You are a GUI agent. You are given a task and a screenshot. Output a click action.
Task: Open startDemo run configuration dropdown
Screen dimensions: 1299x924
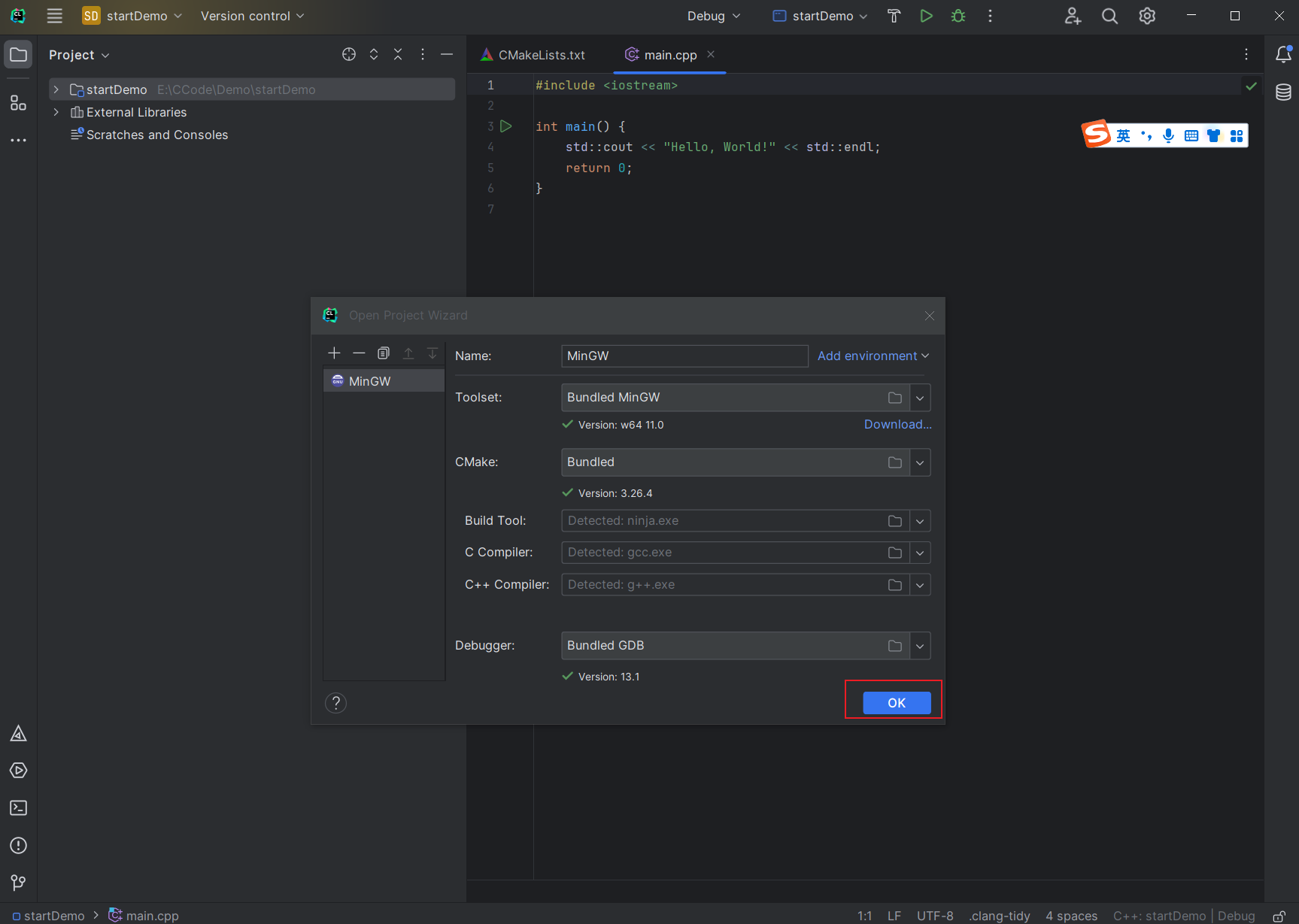[x=821, y=16]
